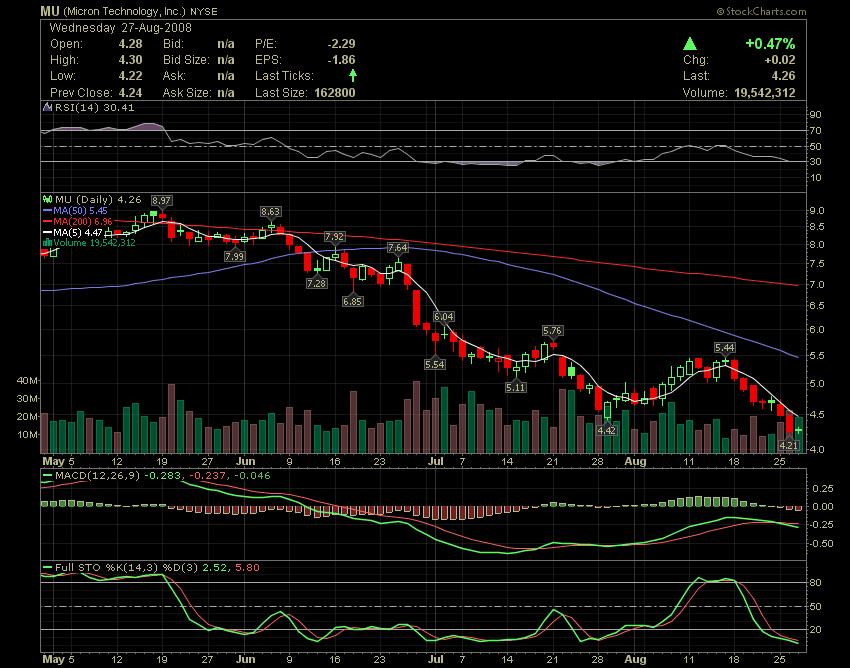This screenshot has height=668, width=850.
Task: Click the 80 level on stochastic axis
Action: click(815, 583)
